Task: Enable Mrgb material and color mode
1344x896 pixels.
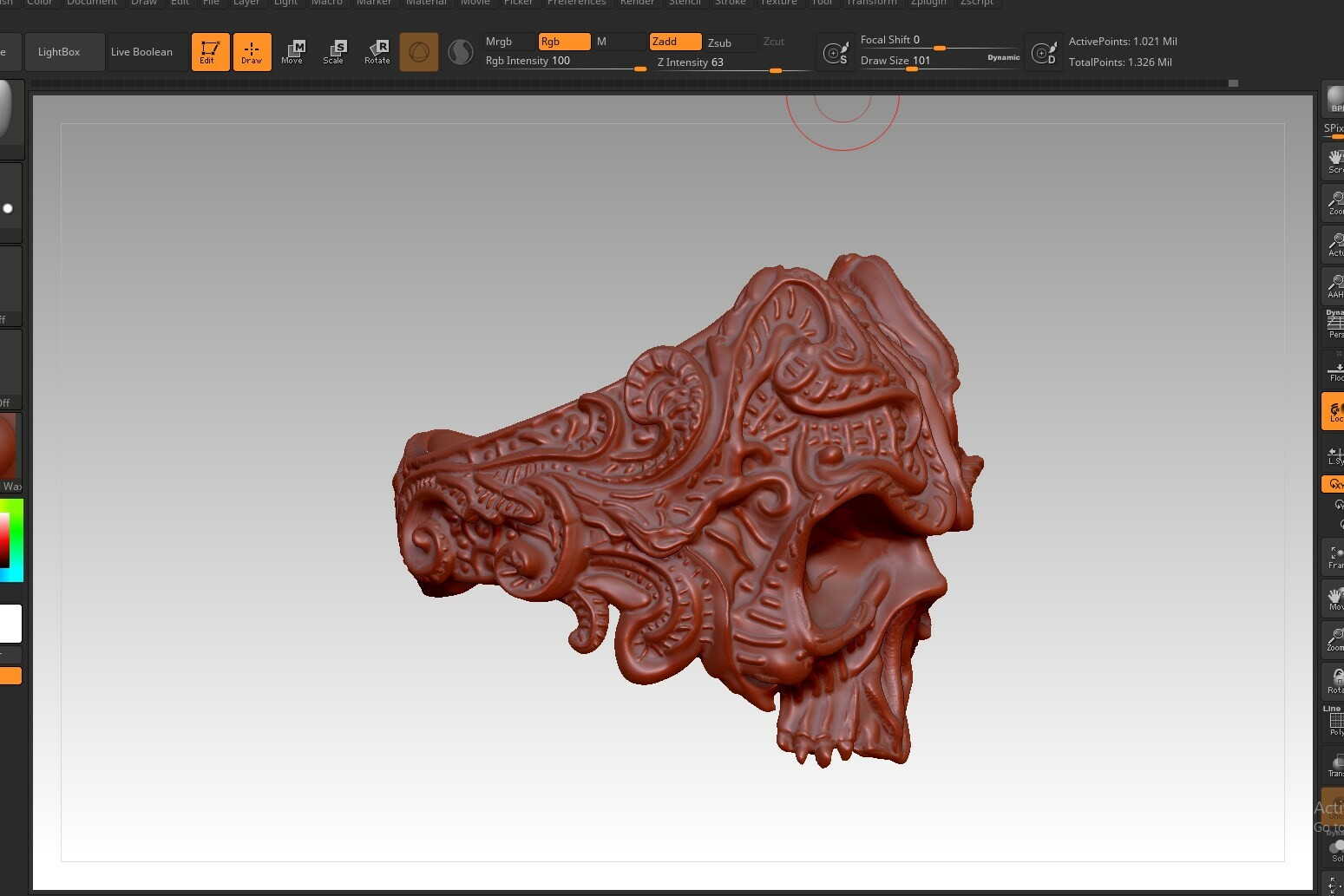Action: coord(508,42)
